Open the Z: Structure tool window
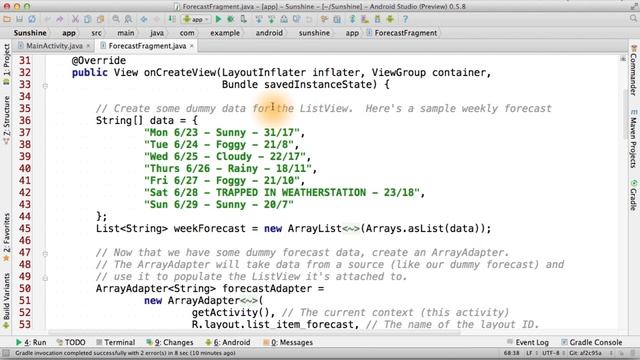Viewport: 640px width, 360px height. (7, 120)
